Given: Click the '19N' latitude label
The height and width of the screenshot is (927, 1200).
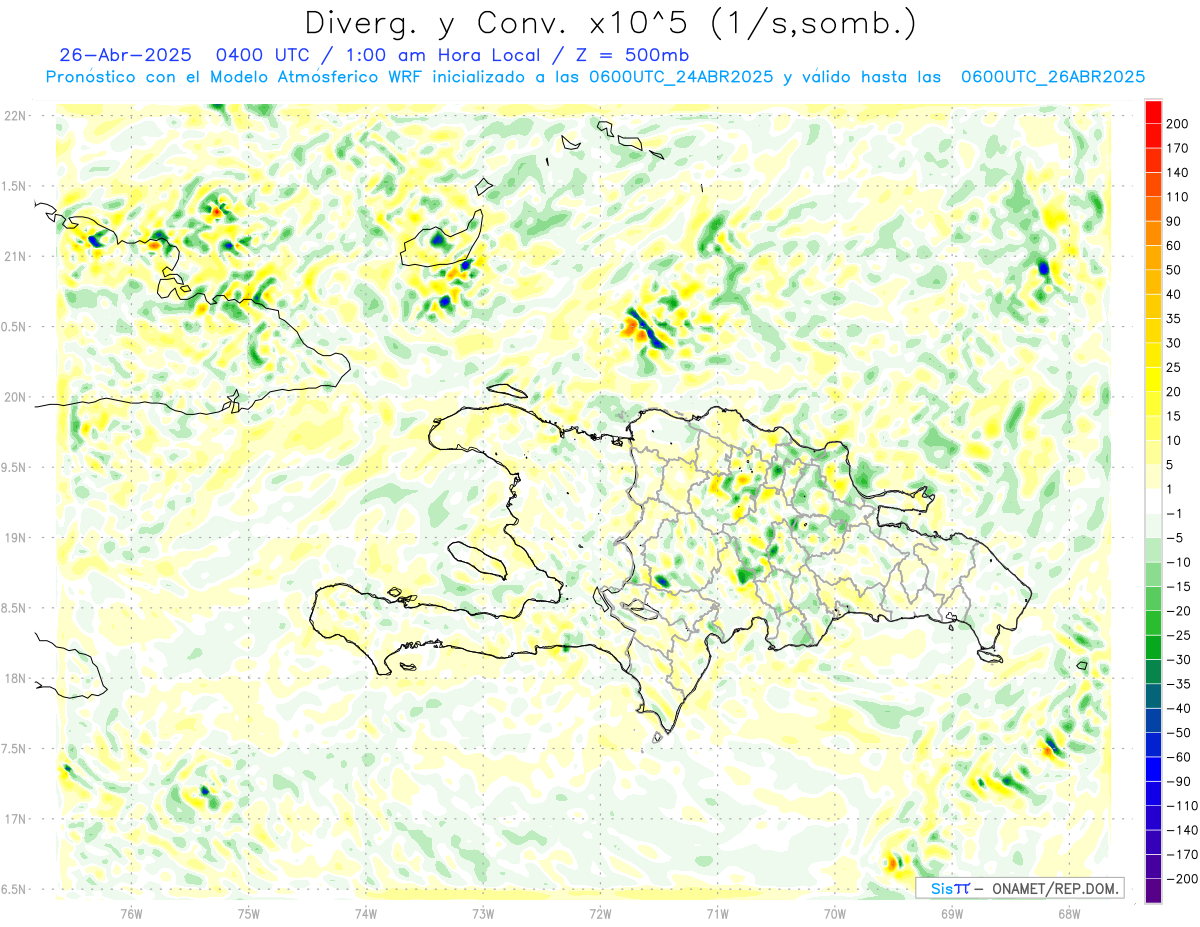Looking at the screenshot, I should pos(16,538).
